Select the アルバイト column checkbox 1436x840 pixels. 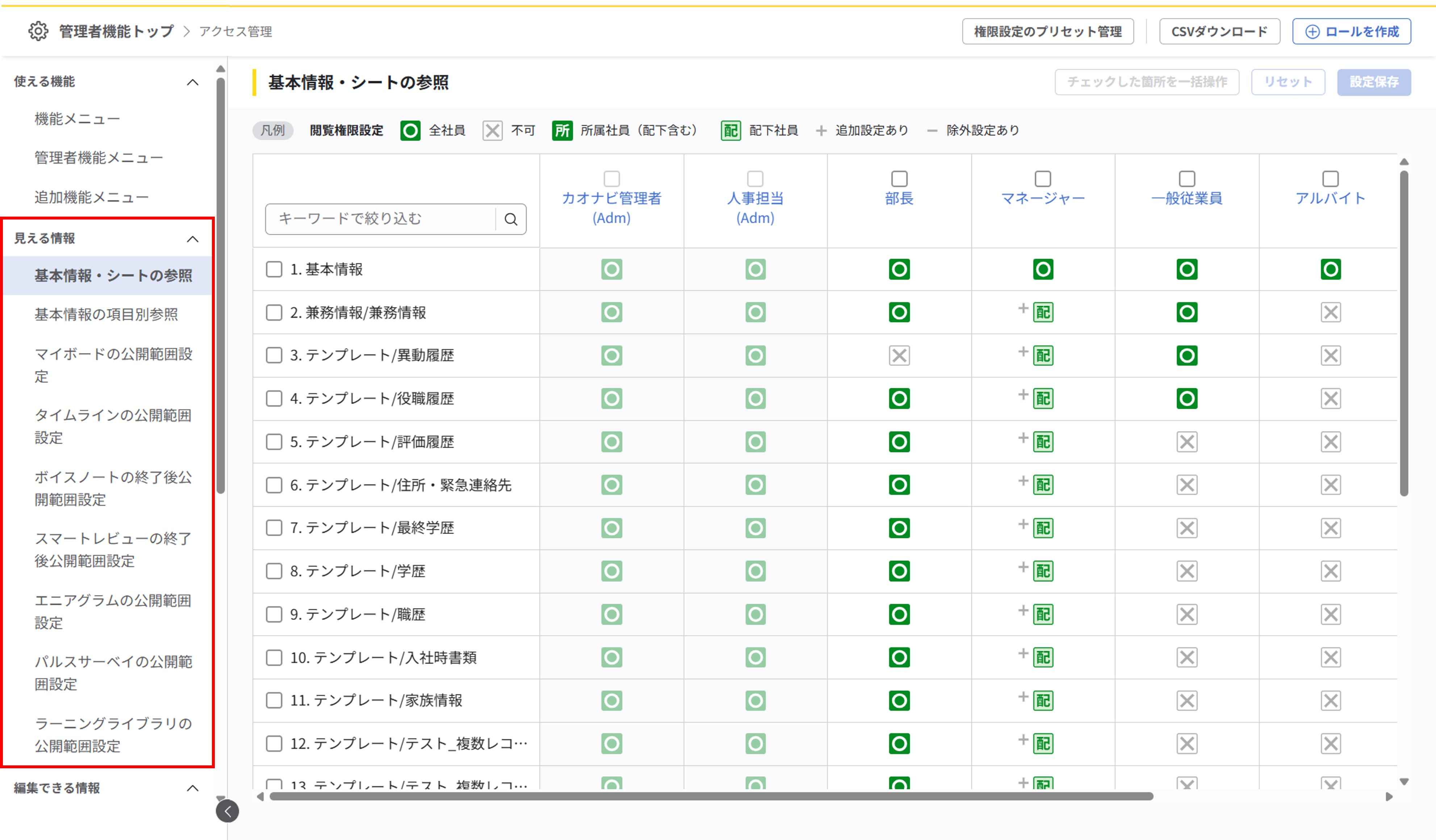click(x=1331, y=179)
